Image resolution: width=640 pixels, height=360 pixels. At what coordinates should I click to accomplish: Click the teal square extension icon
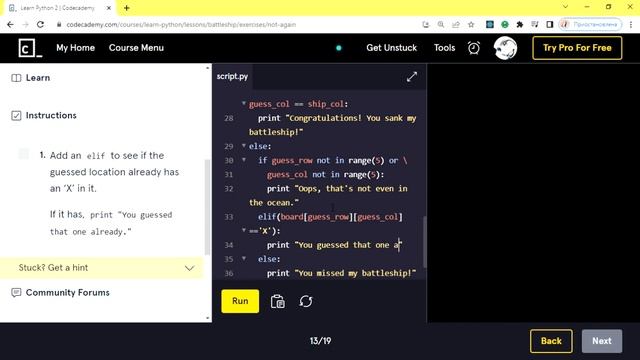(x=490, y=24)
